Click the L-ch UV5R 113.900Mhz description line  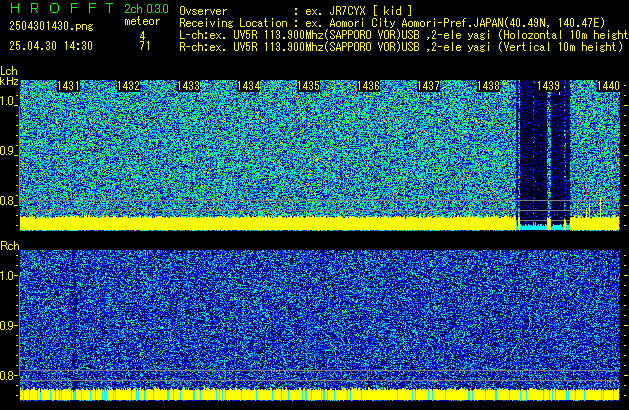[404, 35]
